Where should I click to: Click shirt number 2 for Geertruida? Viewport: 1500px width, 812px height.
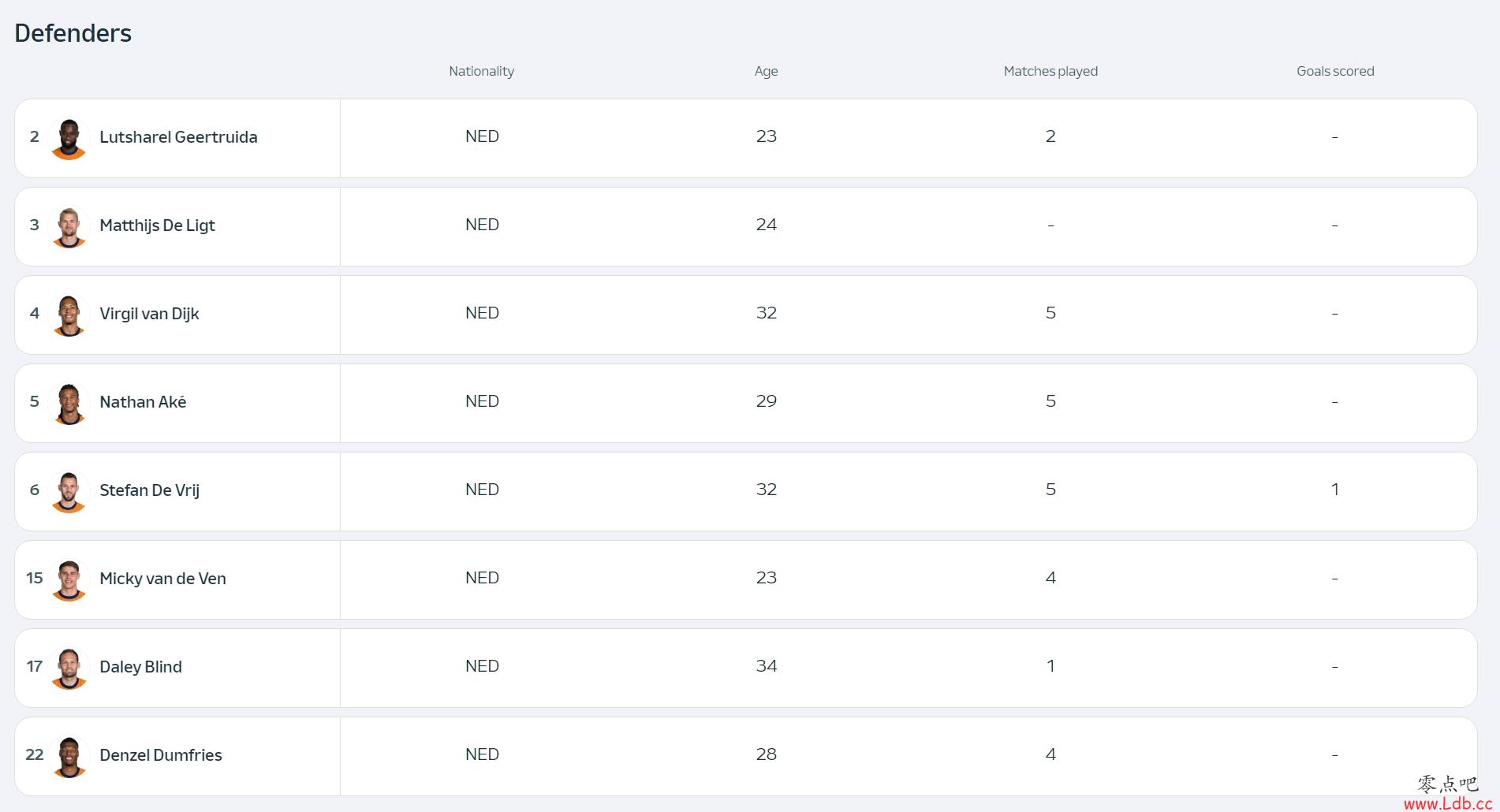pos(35,136)
